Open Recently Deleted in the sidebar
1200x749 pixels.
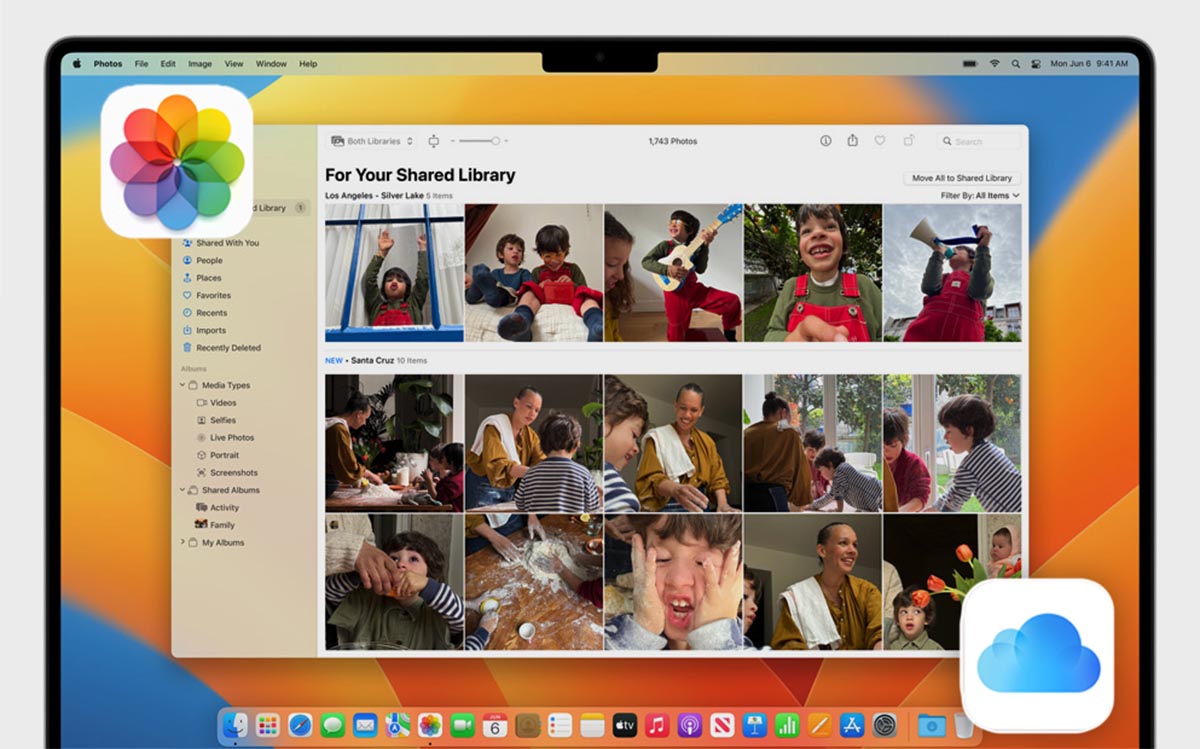click(x=227, y=348)
